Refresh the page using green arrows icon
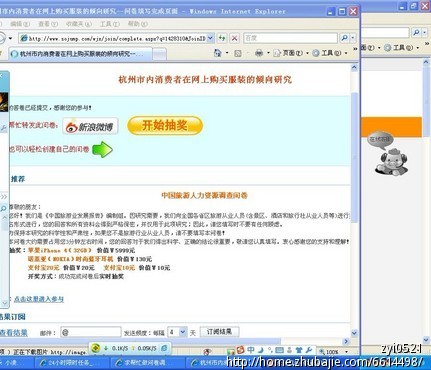The height and width of the screenshot is (370, 431). pyautogui.click(x=222, y=38)
